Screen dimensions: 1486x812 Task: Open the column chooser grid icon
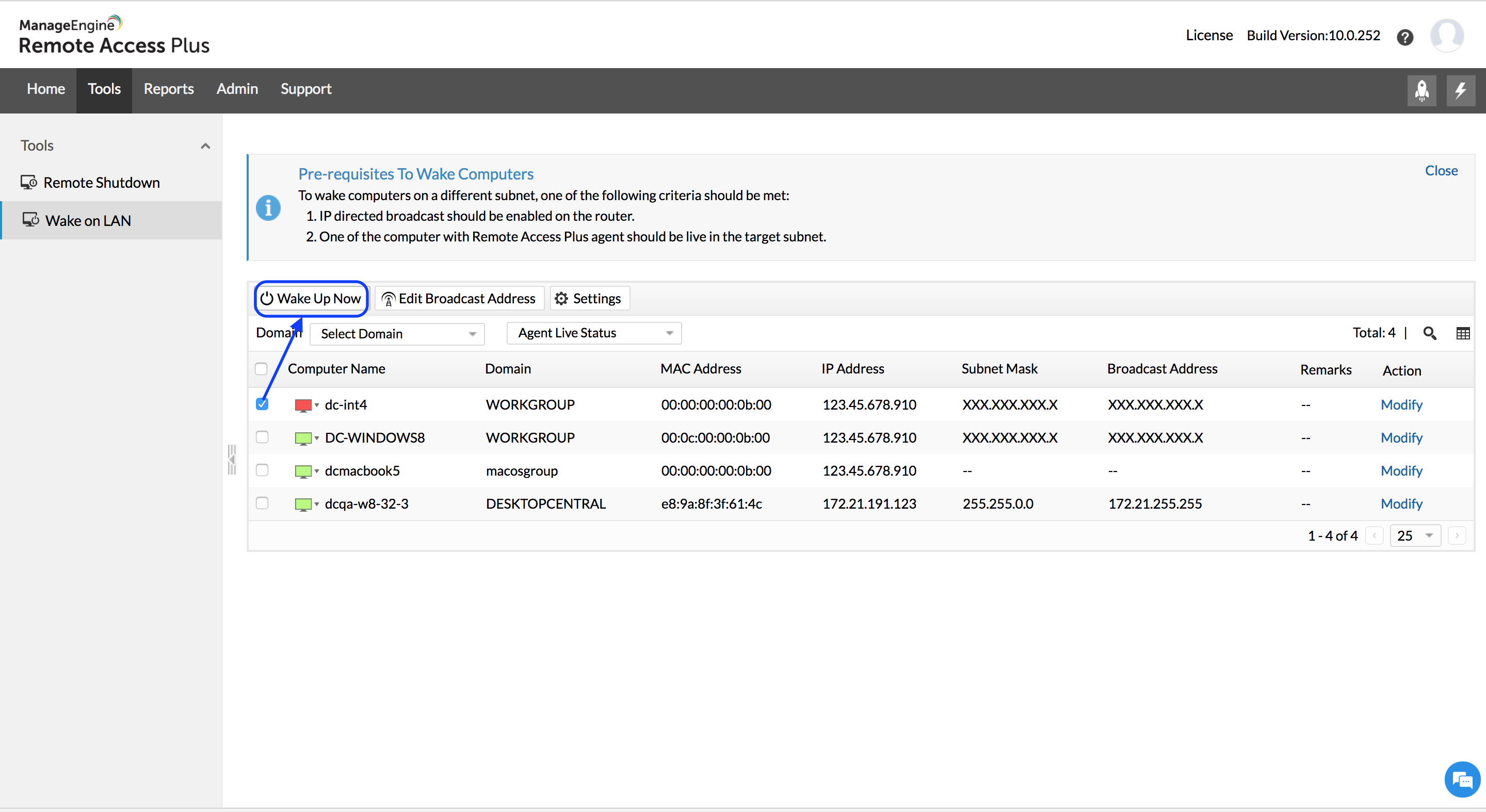[1462, 333]
